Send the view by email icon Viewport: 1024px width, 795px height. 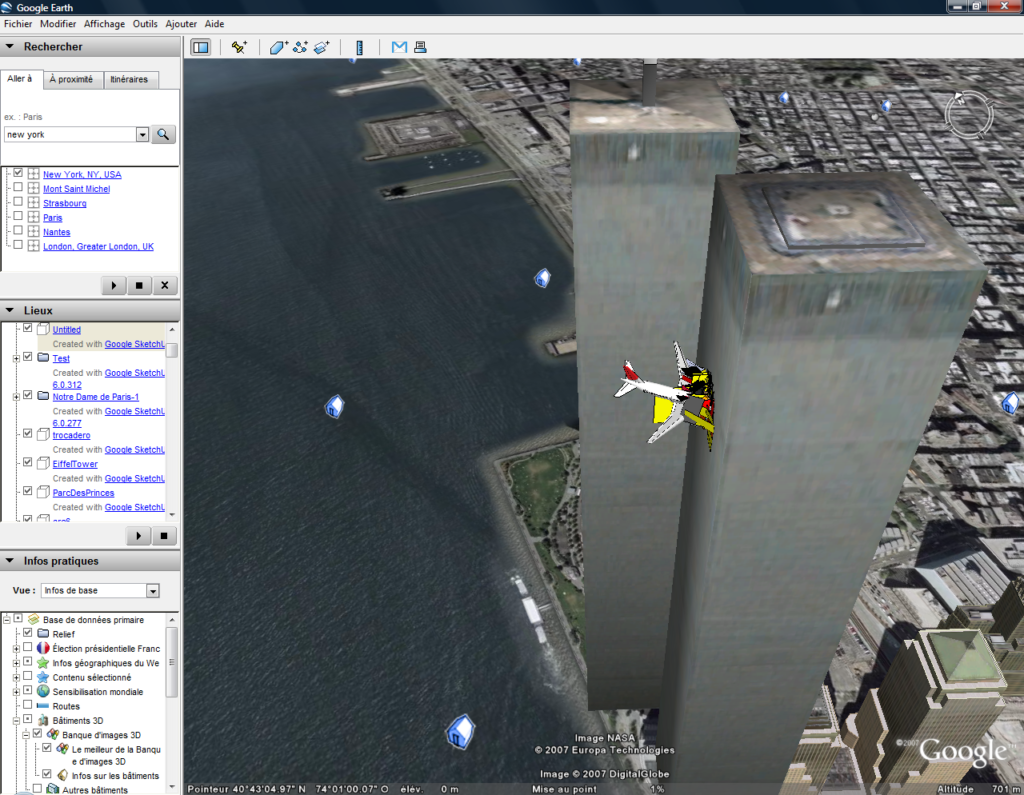(399, 47)
